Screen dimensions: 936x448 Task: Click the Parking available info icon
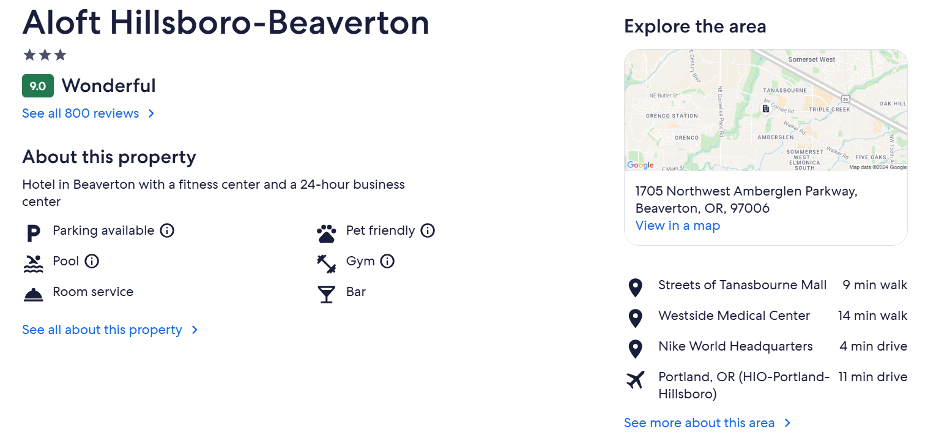click(x=167, y=231)
